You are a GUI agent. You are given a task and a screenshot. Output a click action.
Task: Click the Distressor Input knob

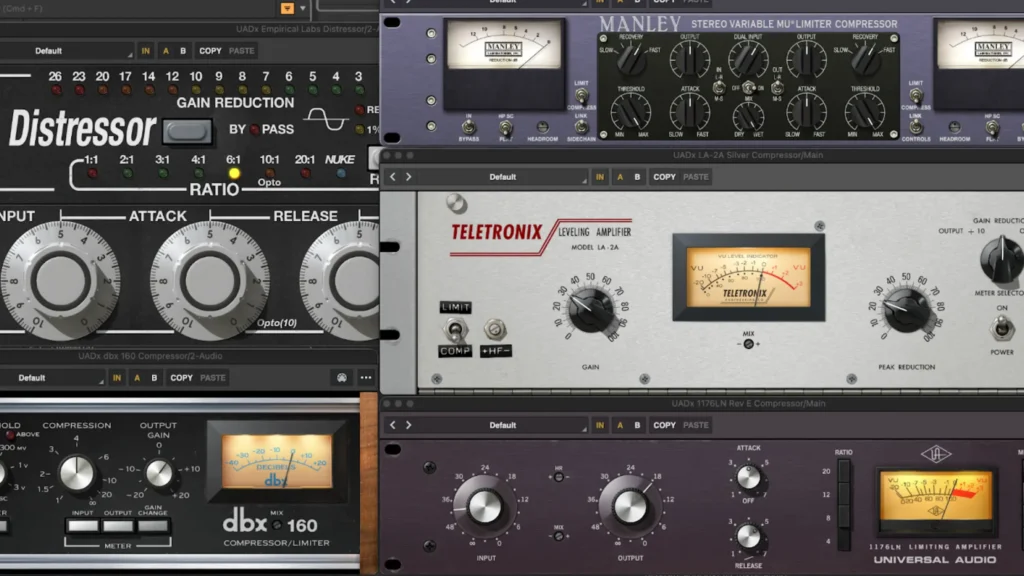click(x=60, y=280)
